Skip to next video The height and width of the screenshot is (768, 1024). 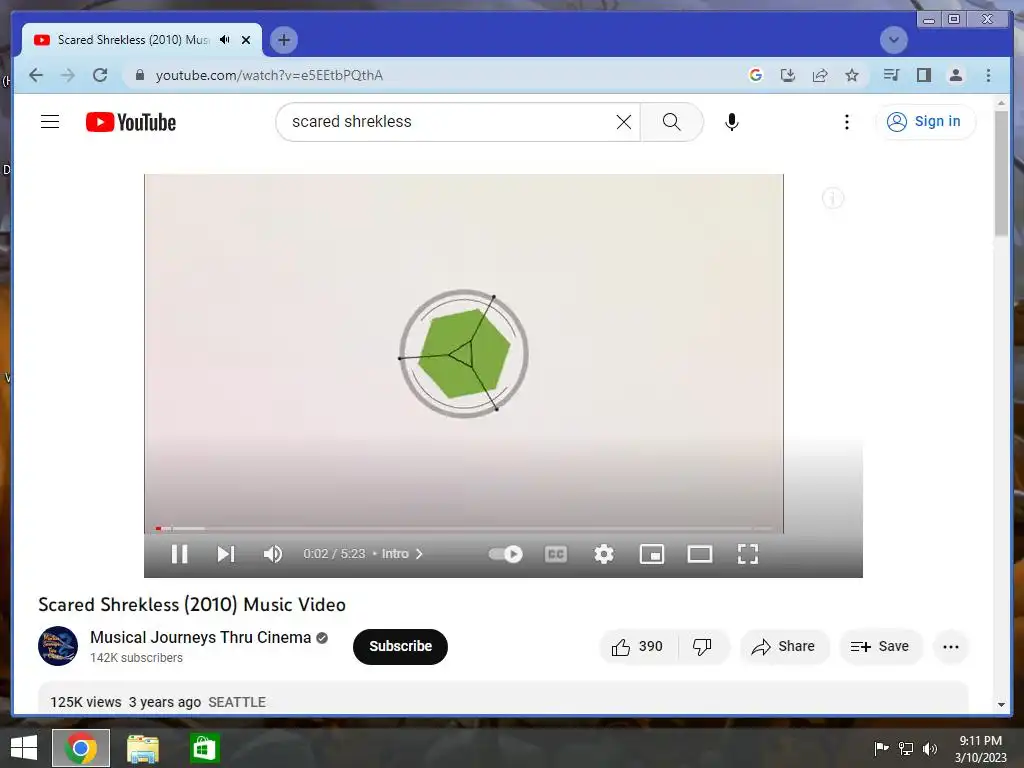click(225, 554)
